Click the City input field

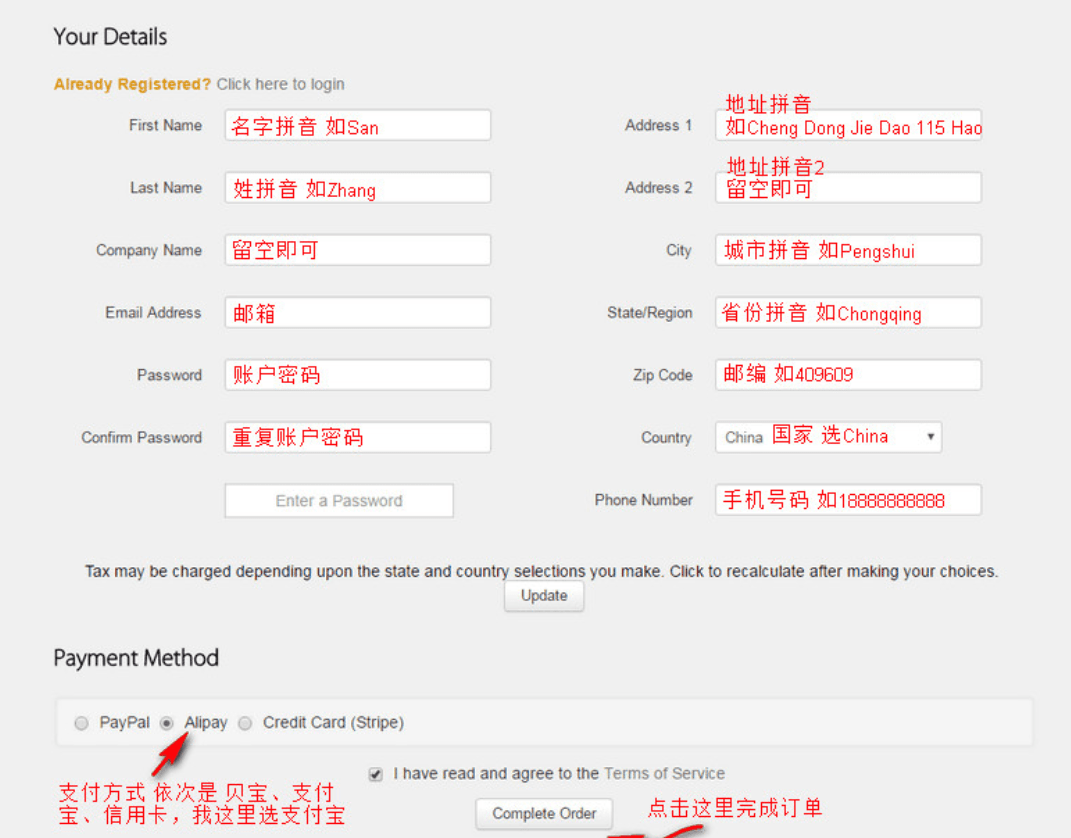pyautogui.click(x=848, y=250)
